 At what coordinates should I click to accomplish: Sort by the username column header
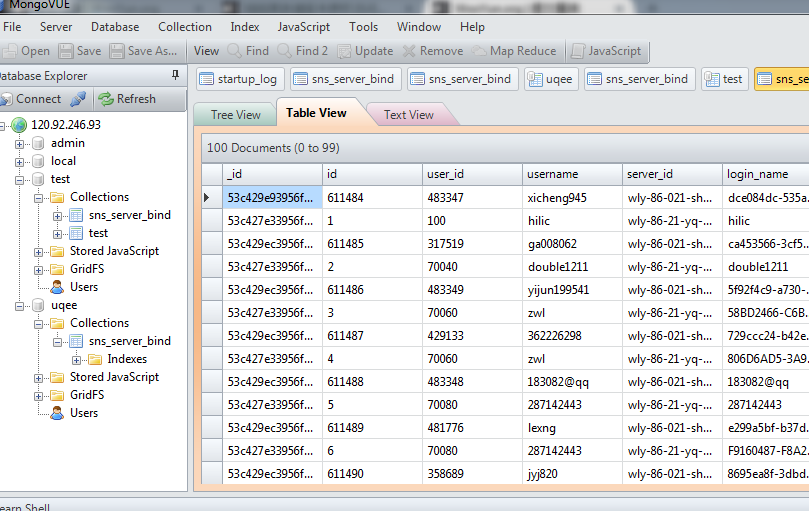pyautogui.click(x=573, y=174)
